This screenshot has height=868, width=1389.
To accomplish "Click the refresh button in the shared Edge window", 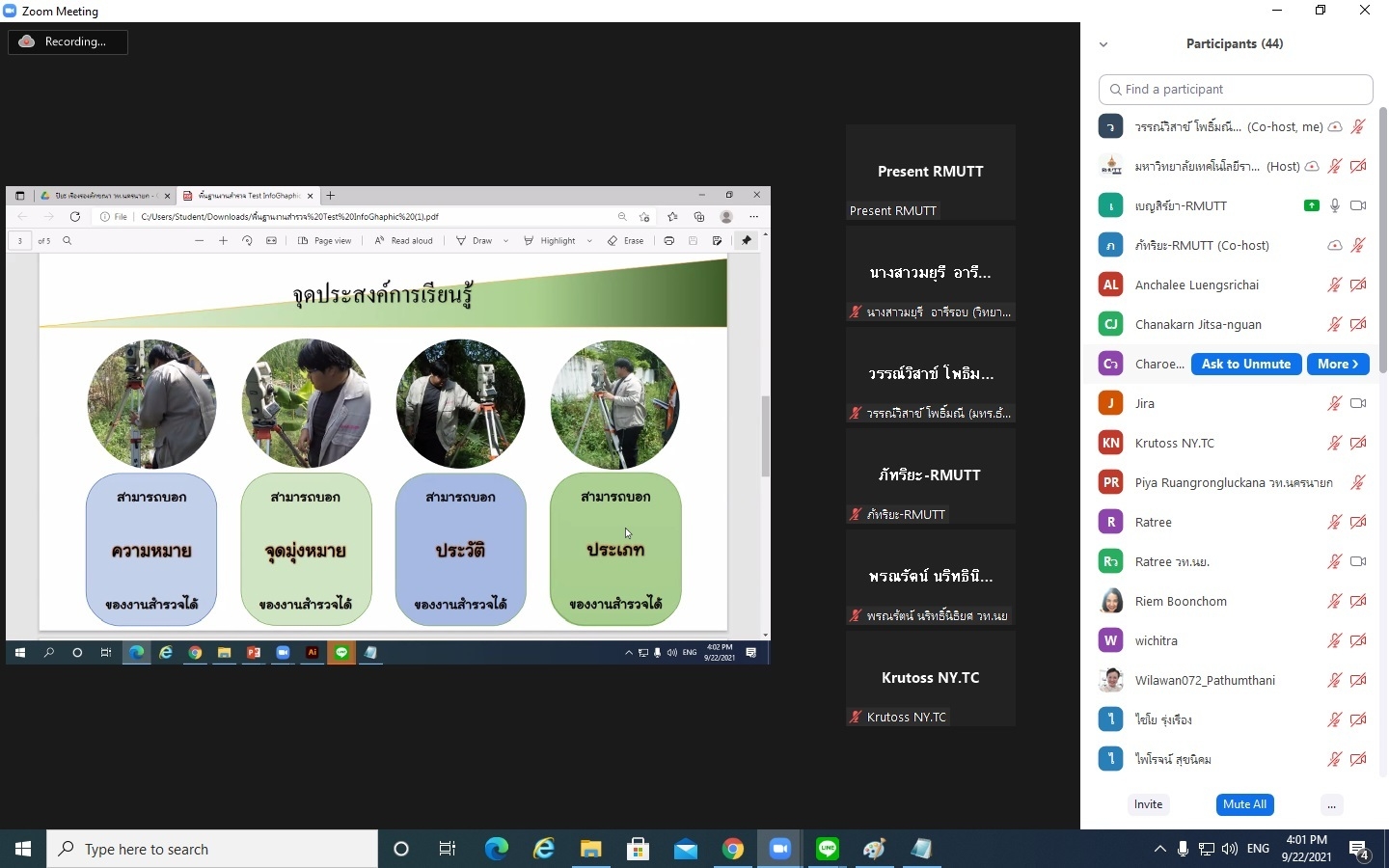I will (74, 217).
